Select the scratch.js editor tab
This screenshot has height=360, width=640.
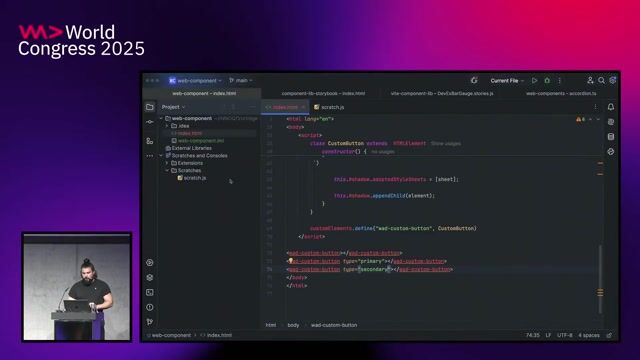pyautogui.click(x=329, y=107)
